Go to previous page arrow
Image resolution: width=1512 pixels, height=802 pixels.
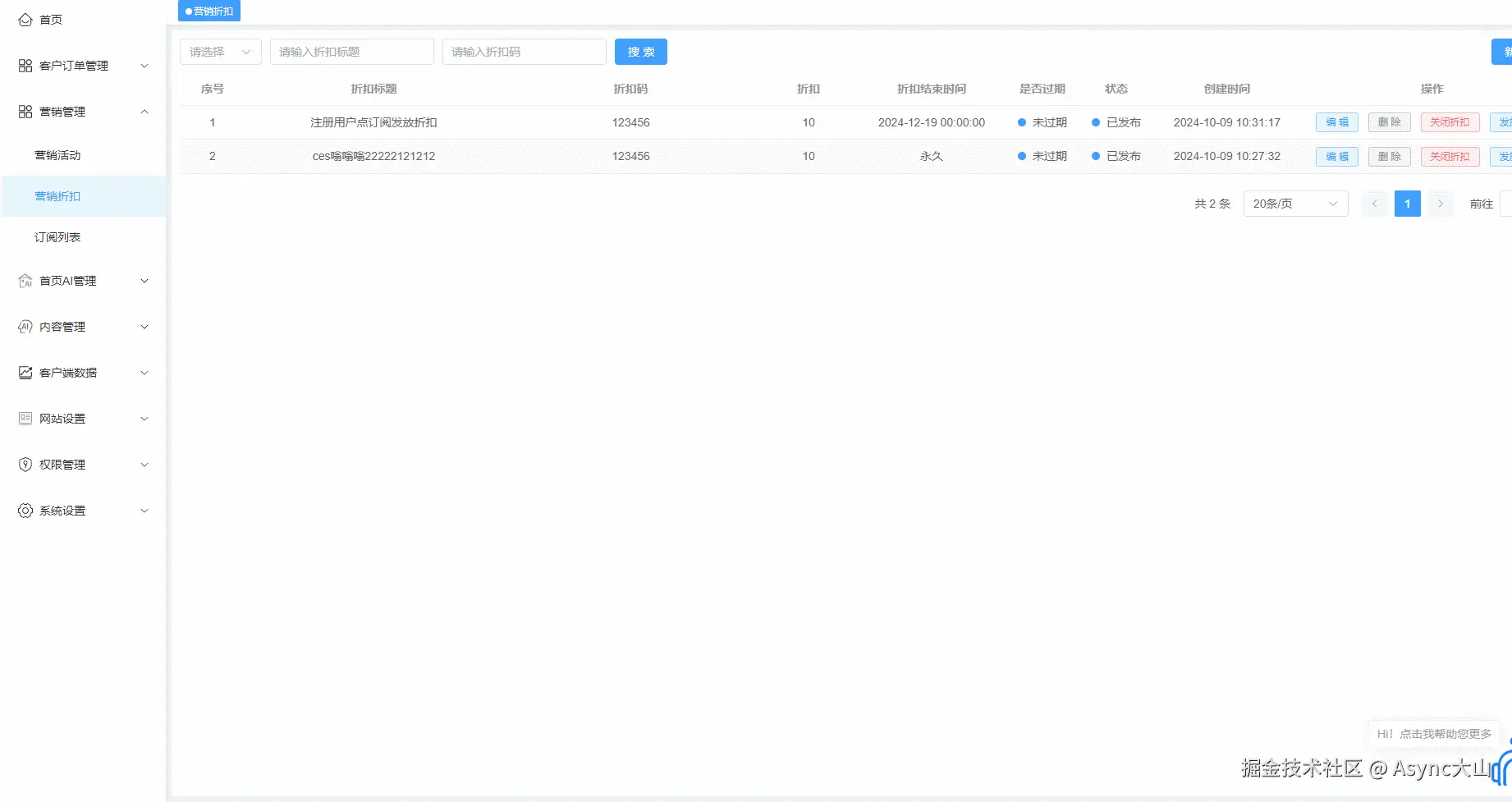tap(1374, 204)
